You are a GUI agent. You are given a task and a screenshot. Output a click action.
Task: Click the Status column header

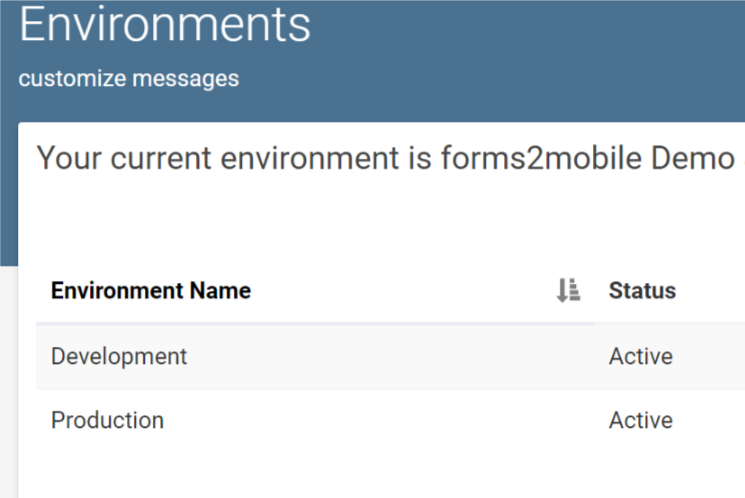(x=642, y=290)
